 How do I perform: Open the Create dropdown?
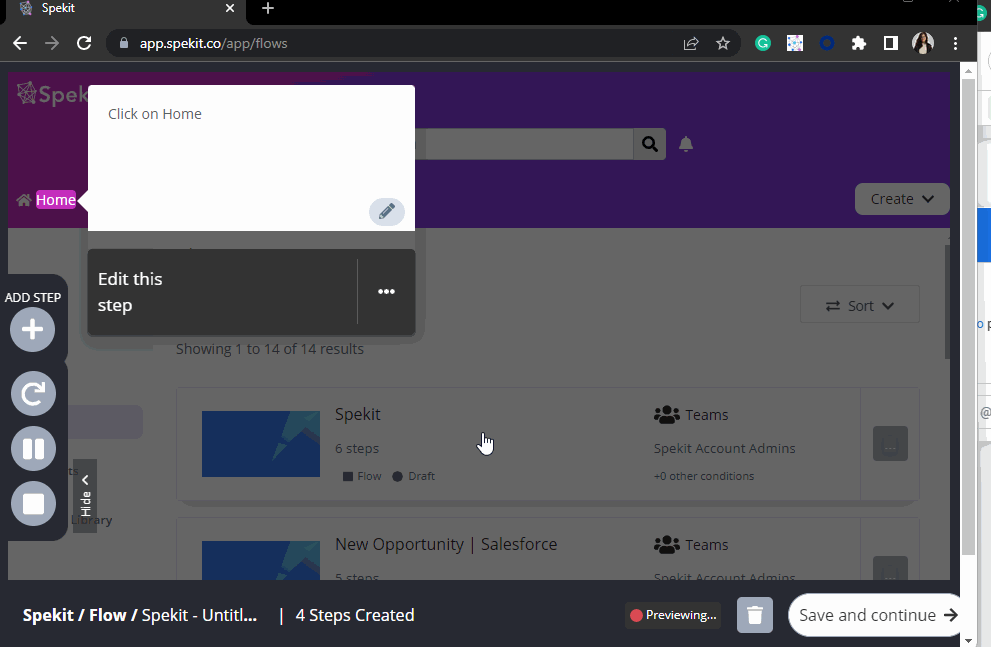tap(902, 199)
